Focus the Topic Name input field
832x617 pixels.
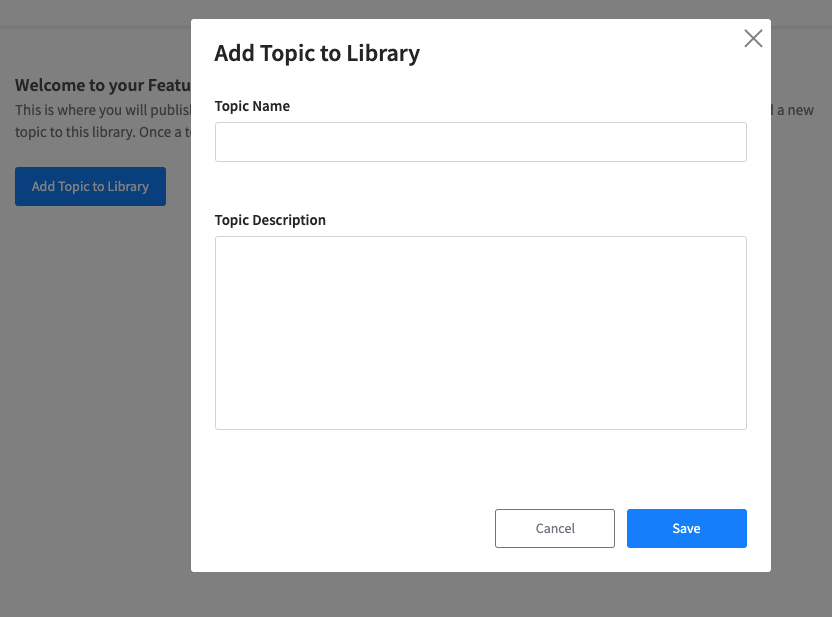tap(481, 142)
